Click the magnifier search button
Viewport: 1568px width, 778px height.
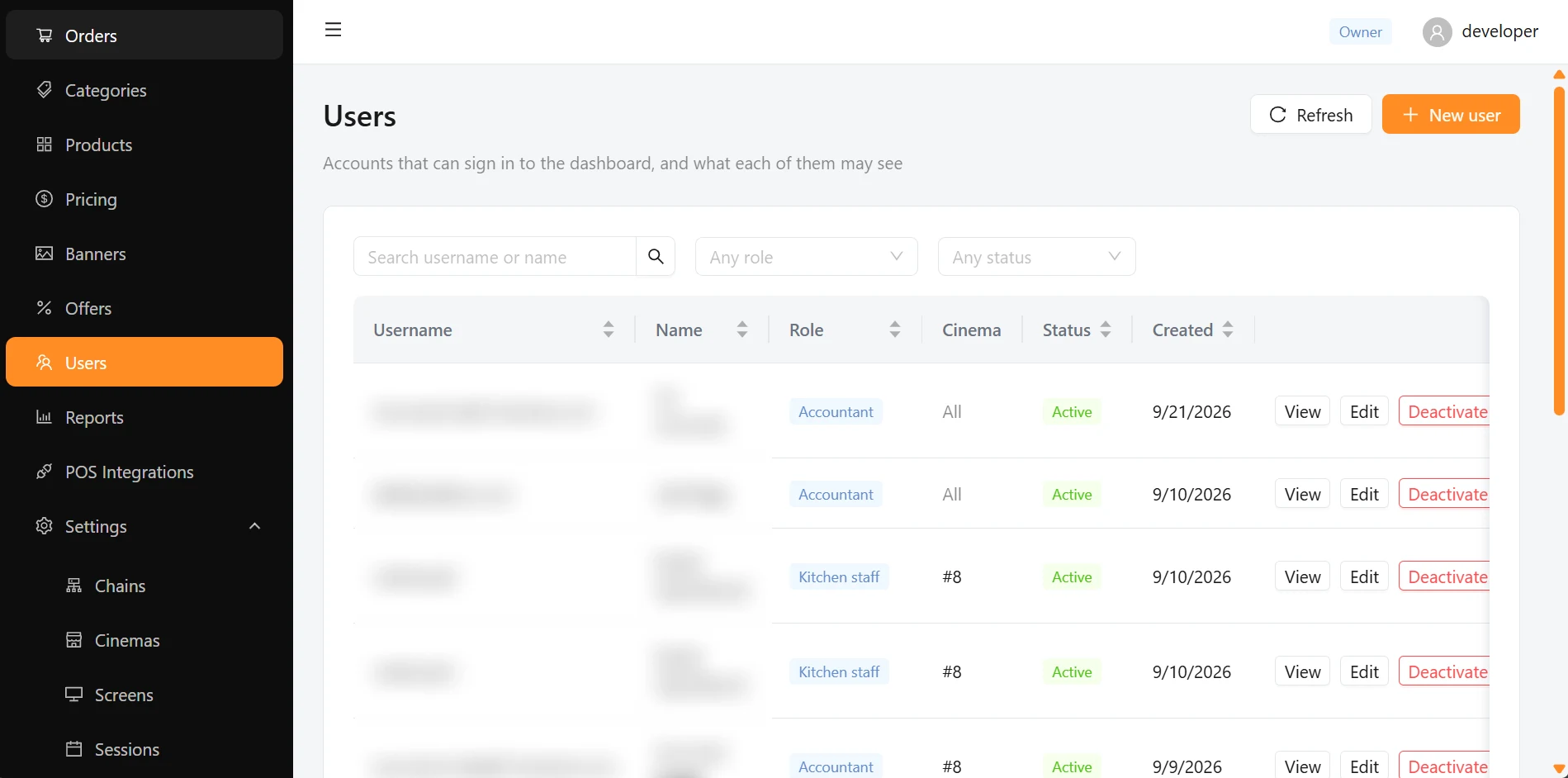click(656, 257)
